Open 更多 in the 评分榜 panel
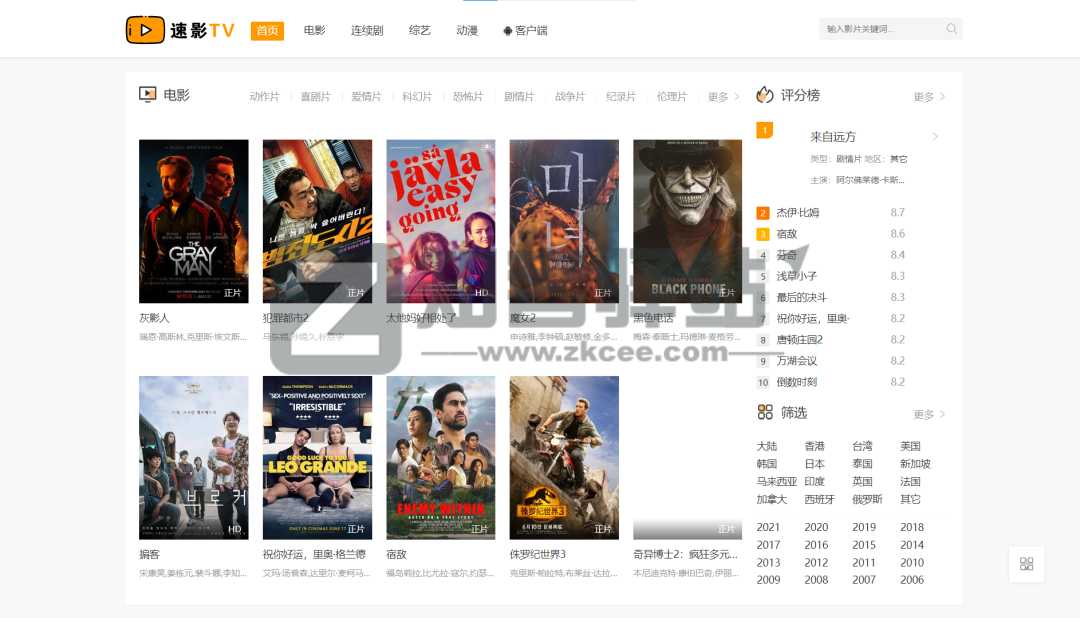 point(922,96)
